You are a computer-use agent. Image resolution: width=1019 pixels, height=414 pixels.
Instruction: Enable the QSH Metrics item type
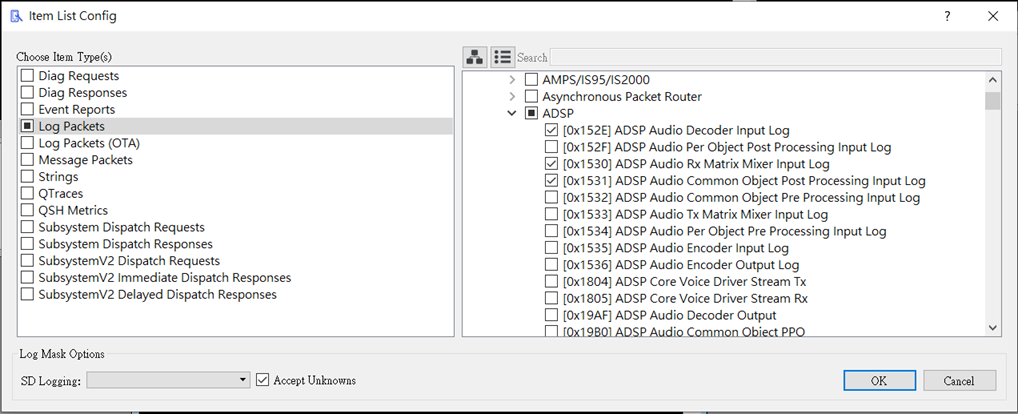(28, 211)
